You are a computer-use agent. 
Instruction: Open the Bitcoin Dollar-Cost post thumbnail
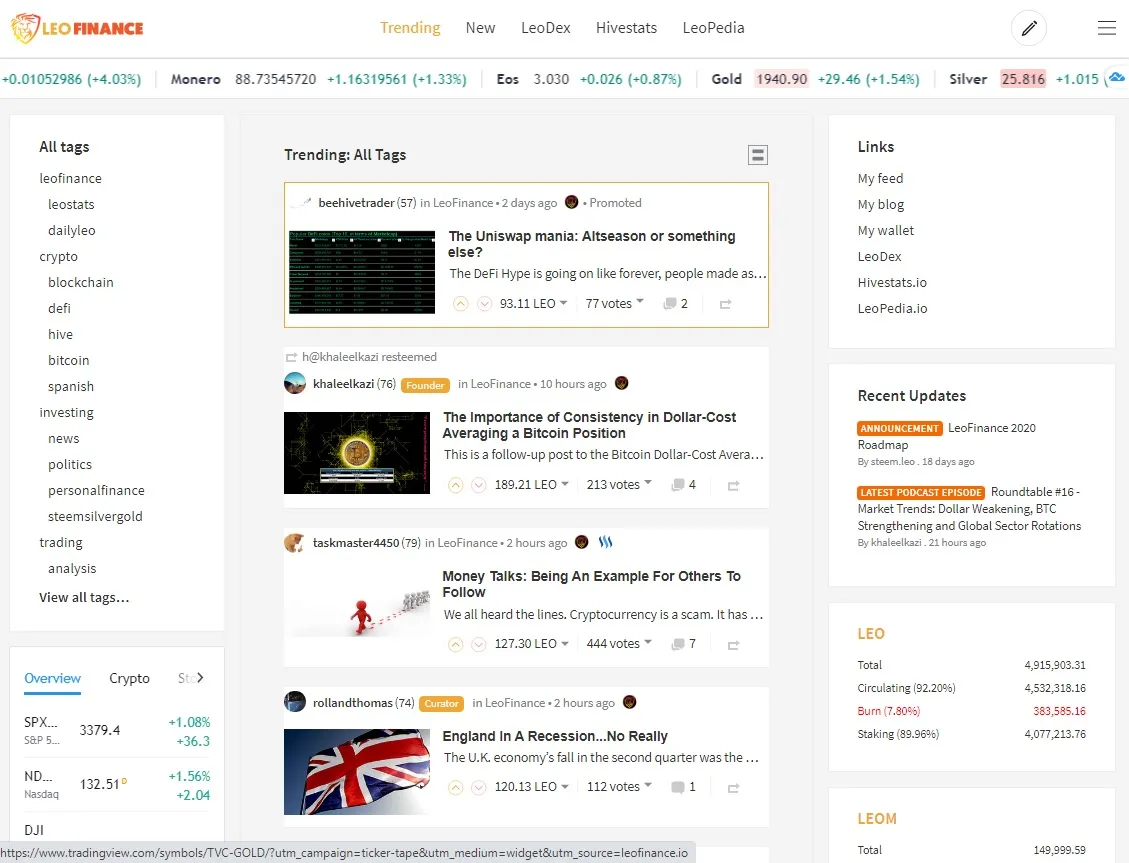(357, 453)
